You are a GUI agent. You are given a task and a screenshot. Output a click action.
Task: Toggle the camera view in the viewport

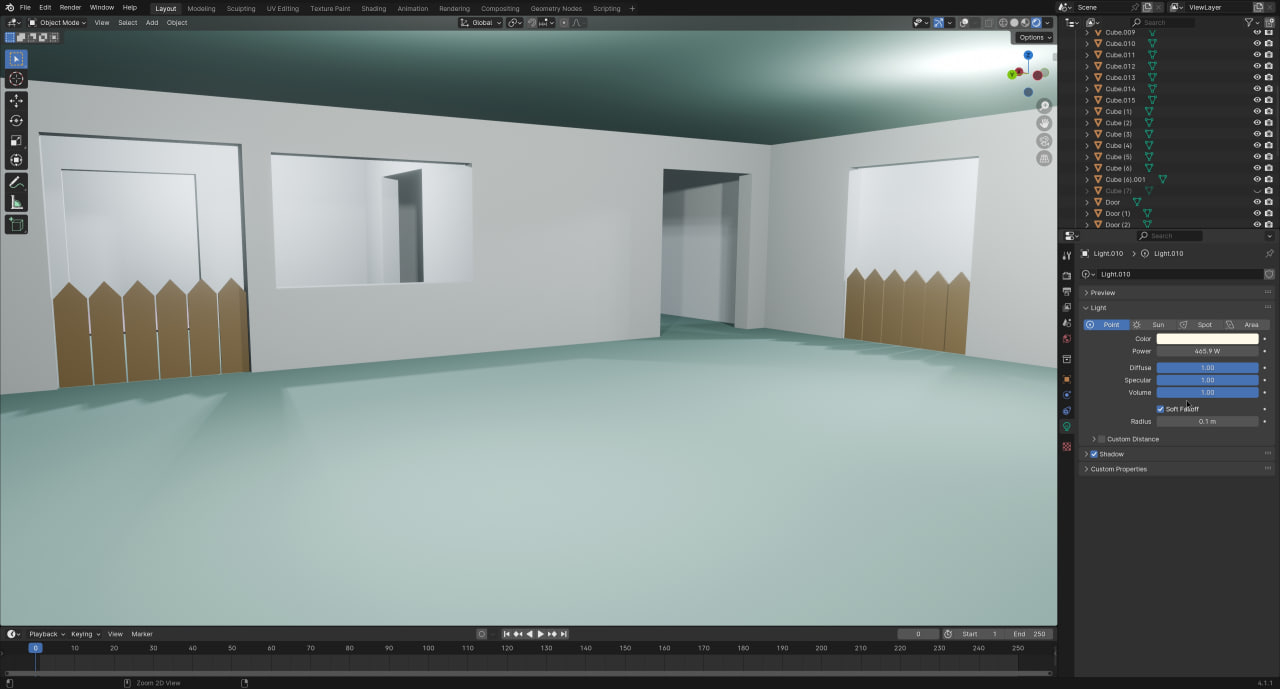click(x=1044, y=141)
